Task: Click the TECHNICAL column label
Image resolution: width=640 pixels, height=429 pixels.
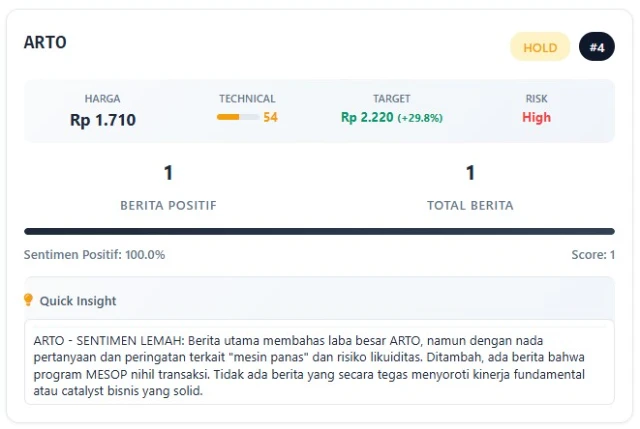Action: pyautogui.click(x=247, y=99)
